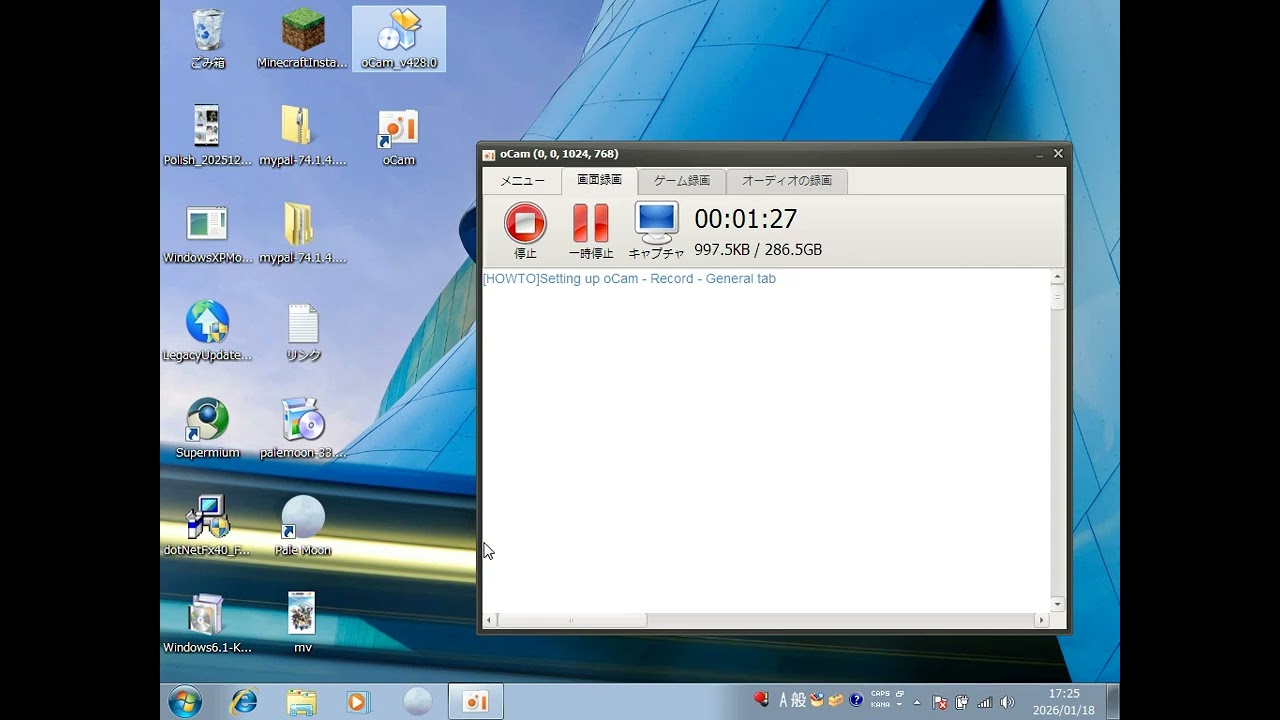Select the oCam_v428.0 installer desktop icon
Image resolution: width=1280 pixels, height=720 pixels.
[x=399, y=39]
